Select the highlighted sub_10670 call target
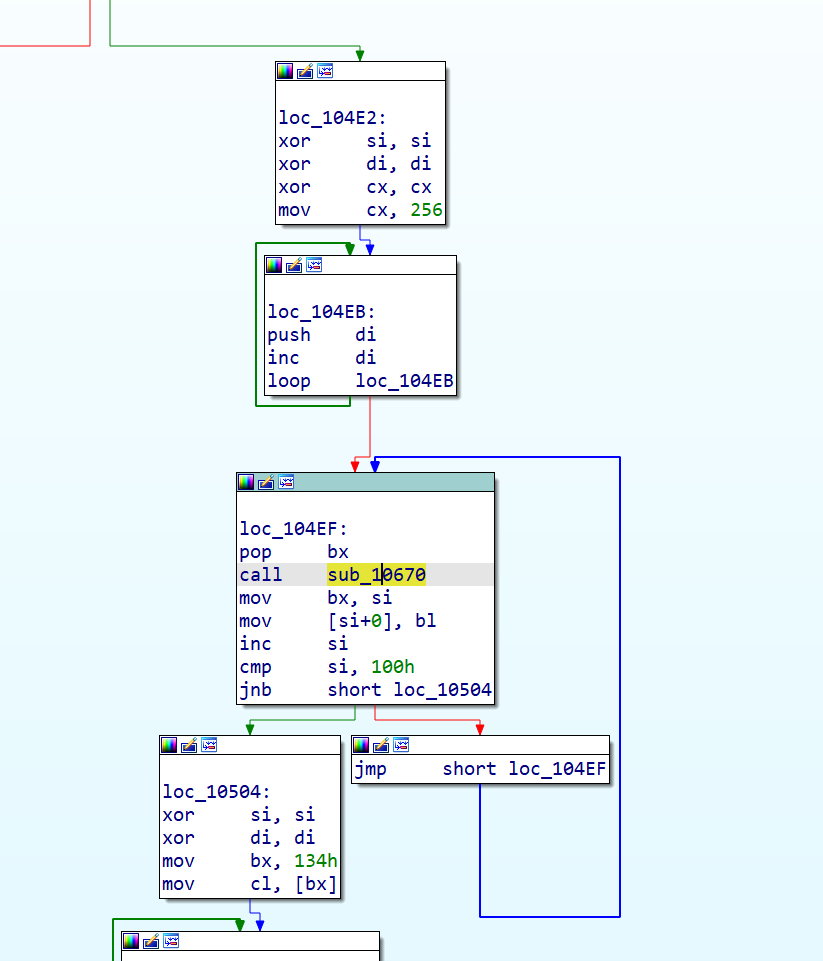 377,575
